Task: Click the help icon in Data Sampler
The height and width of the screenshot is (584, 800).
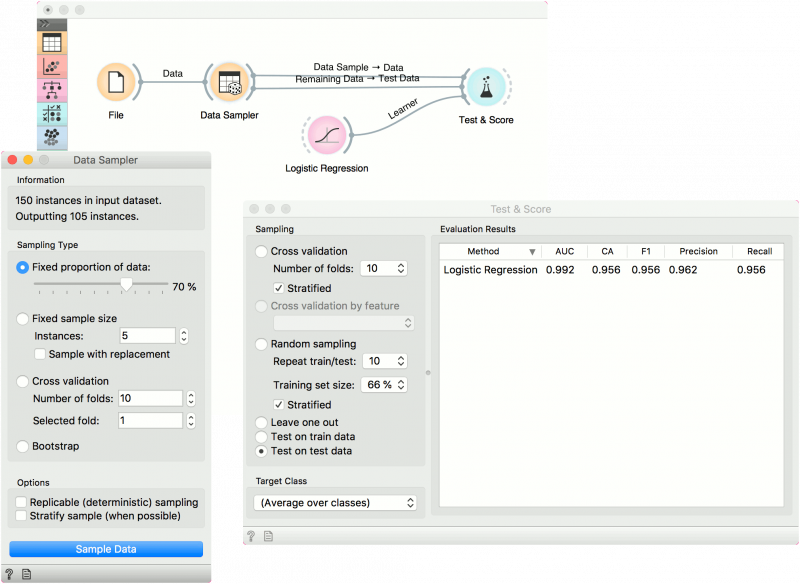Action: coord(10,574)
